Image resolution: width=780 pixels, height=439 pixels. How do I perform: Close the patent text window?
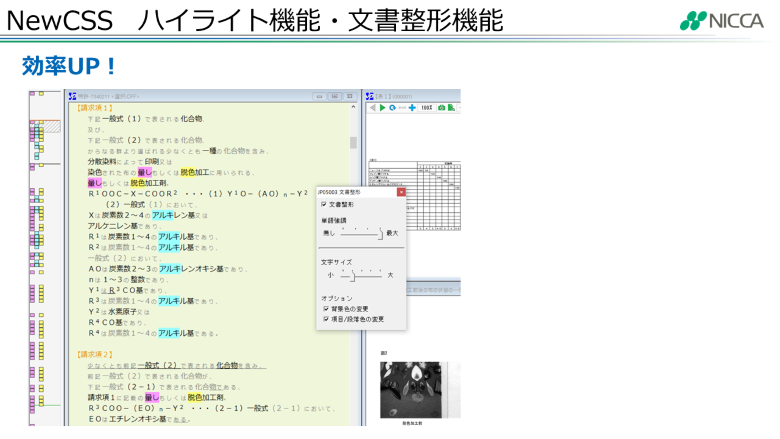tap(350, 96)
